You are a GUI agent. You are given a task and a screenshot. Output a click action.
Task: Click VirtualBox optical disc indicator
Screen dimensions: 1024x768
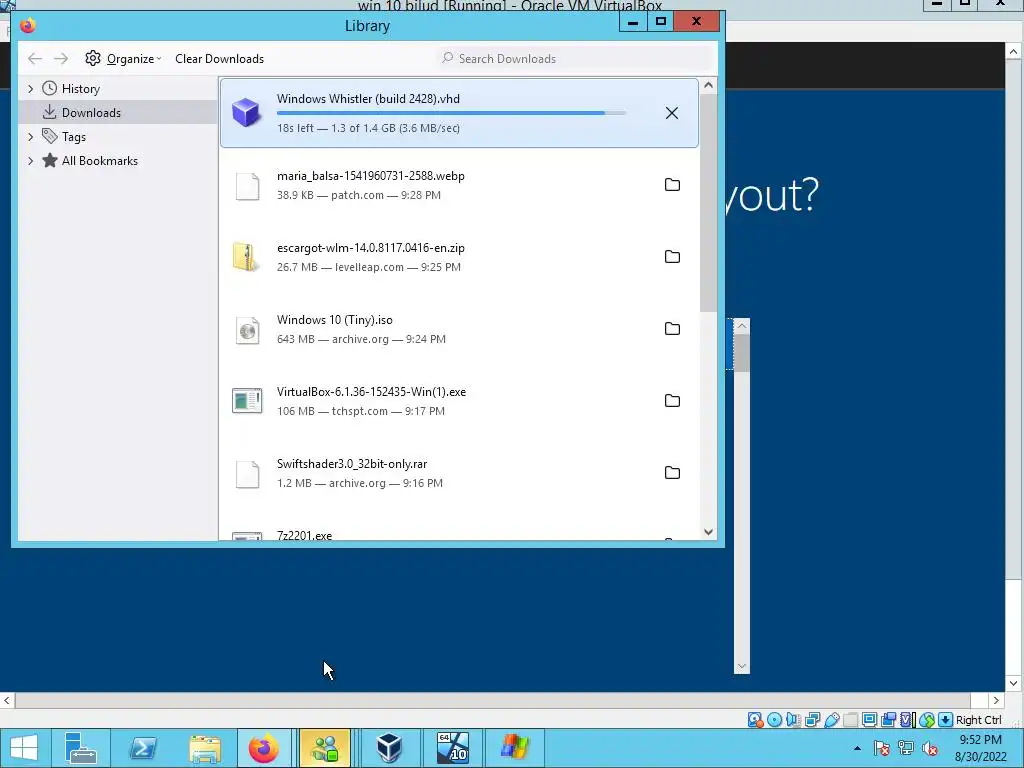click(x=775, y=720)
